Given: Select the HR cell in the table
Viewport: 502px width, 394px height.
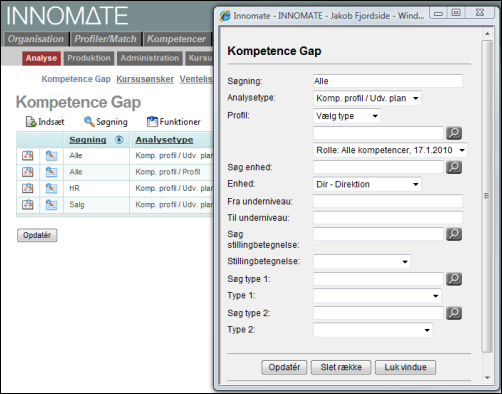Looking at the screenshot, I should click(x=96, y=188).
